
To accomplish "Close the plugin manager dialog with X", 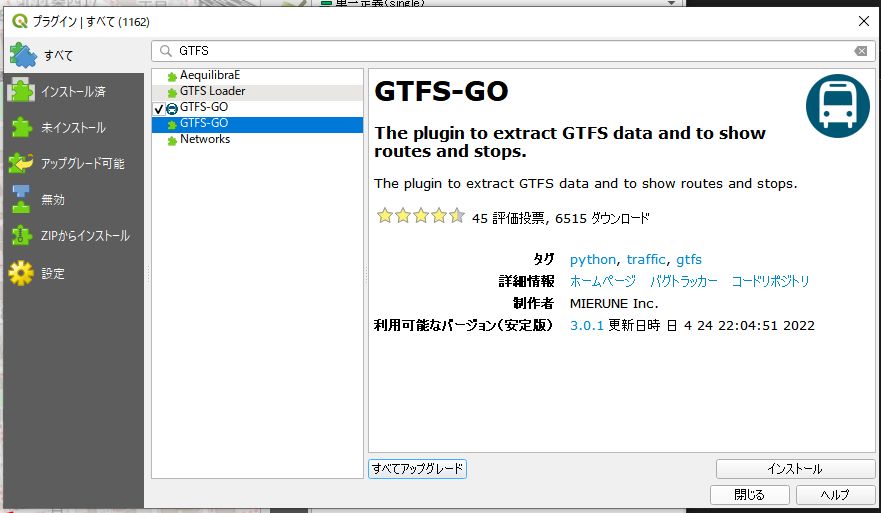I will click(864, 21).
